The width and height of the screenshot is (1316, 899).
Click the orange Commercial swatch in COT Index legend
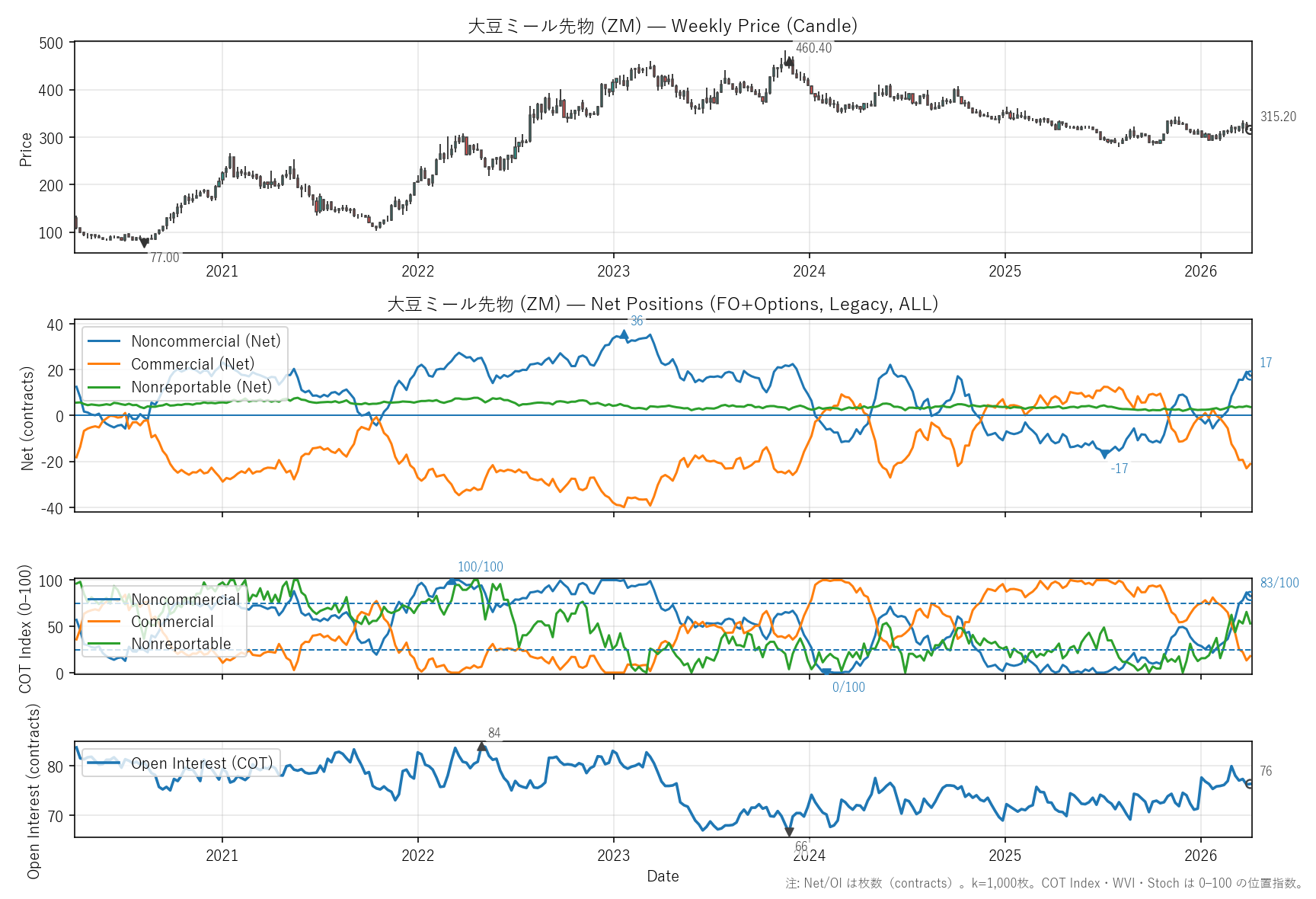104,622
